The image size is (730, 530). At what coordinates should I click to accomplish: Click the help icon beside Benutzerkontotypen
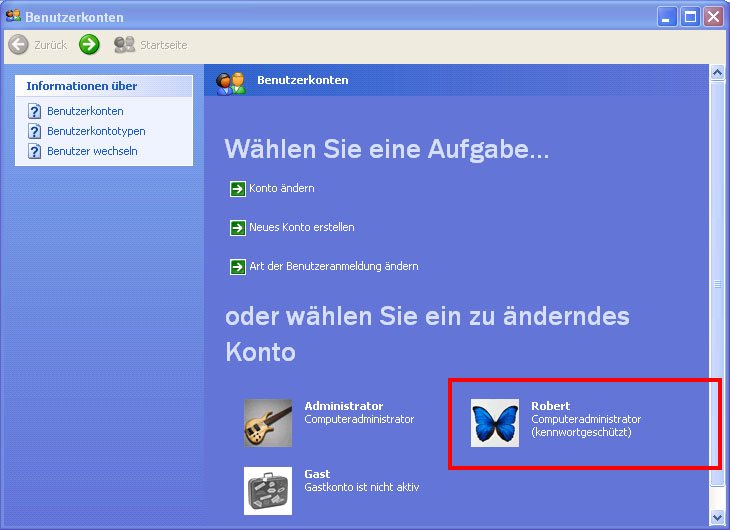coord(35,131)
